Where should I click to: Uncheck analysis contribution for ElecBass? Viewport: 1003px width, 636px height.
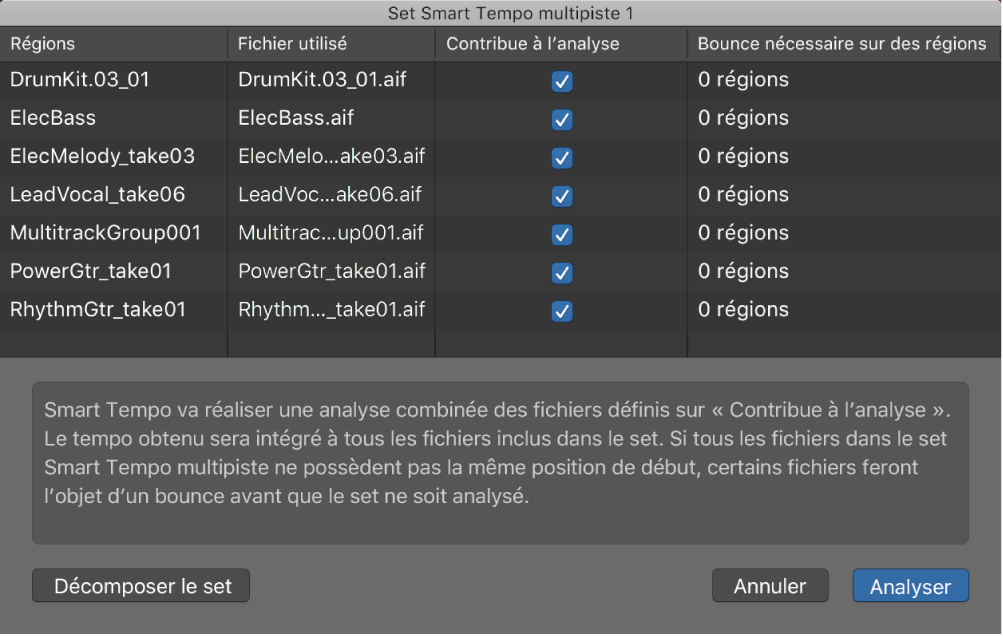(x=563, y=118)
